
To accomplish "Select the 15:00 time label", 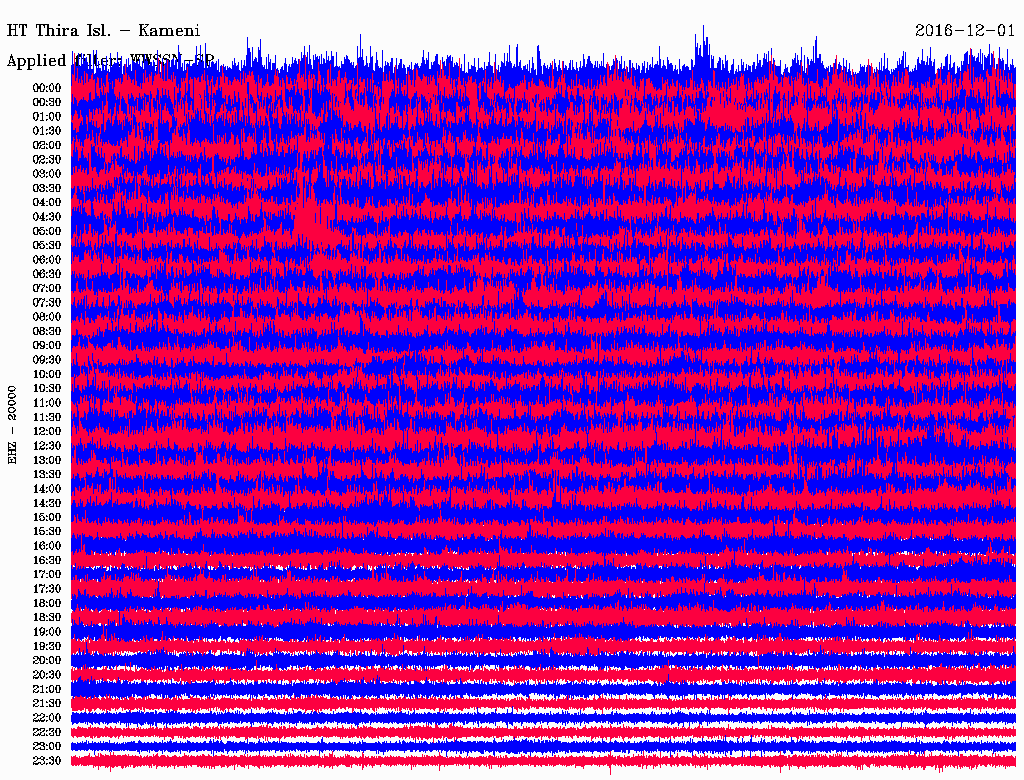I will 47,517.
